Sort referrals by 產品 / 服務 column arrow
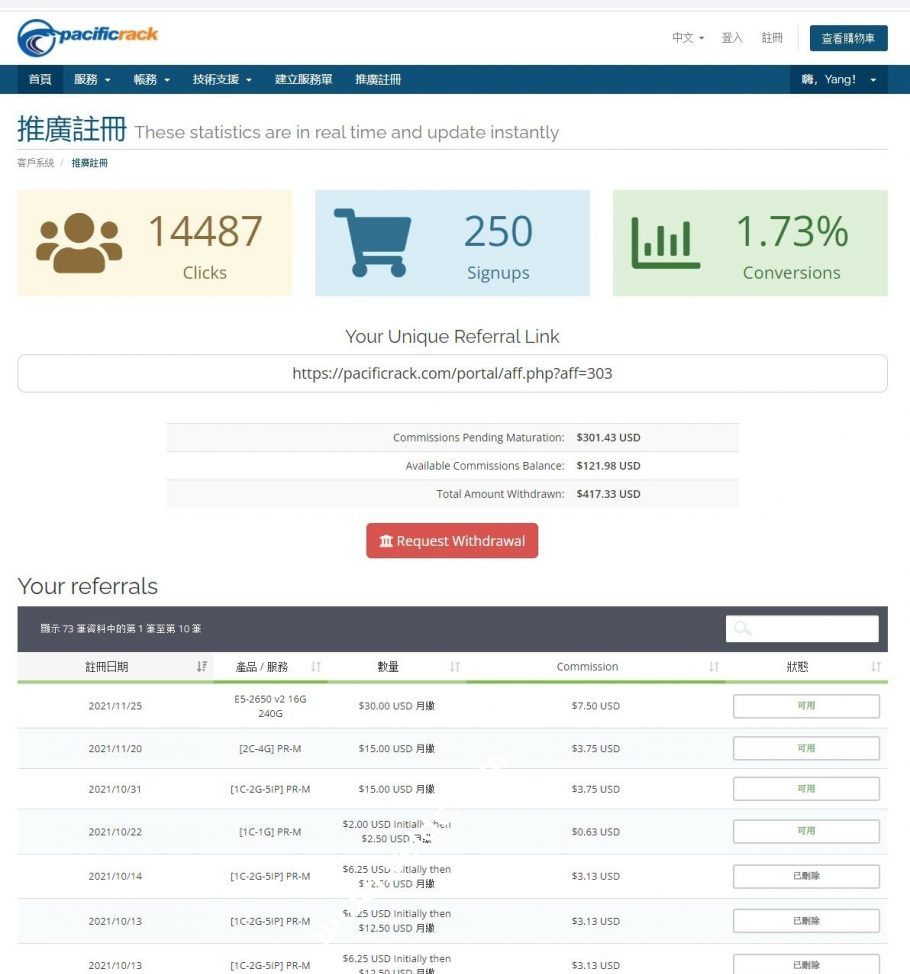 316,667
